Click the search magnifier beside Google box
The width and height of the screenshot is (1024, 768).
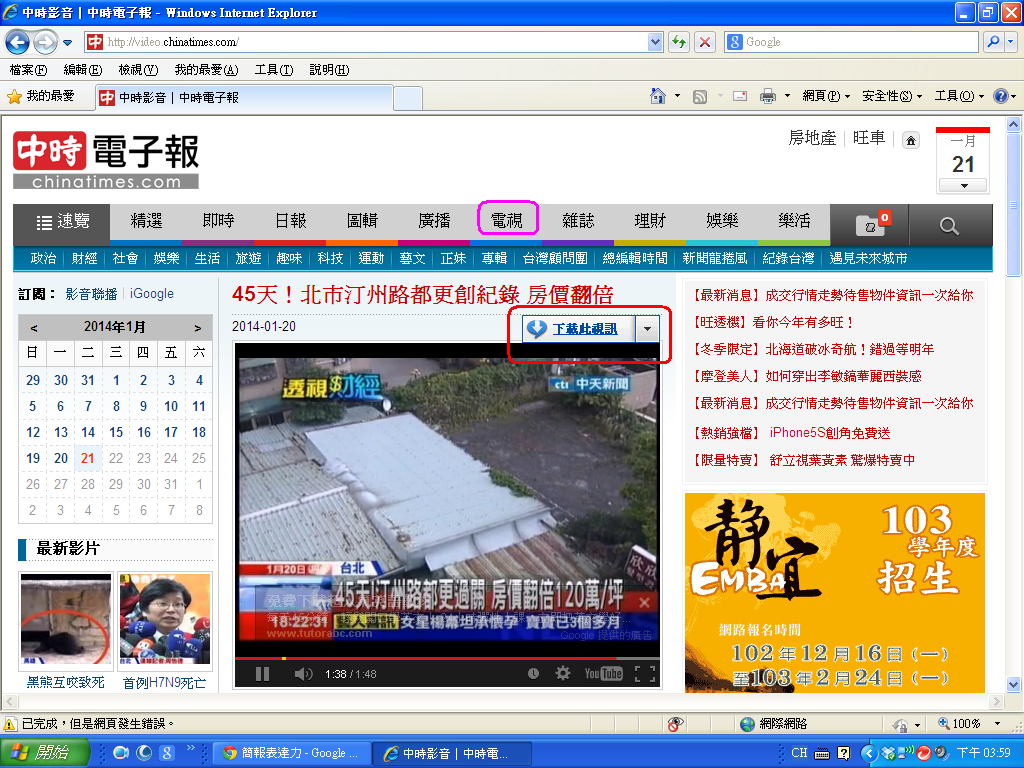993,42
